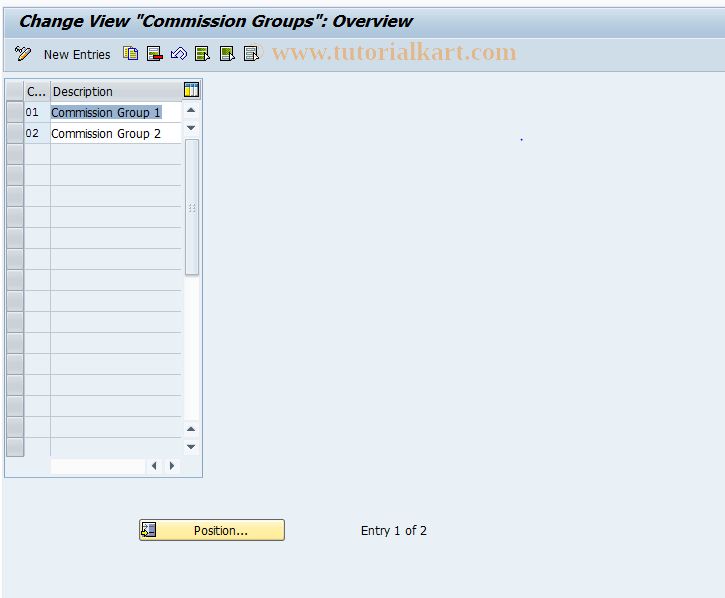Click the horizontal scroll-left arrow
This screenshot has width=725, height=598.
(154, 466)
